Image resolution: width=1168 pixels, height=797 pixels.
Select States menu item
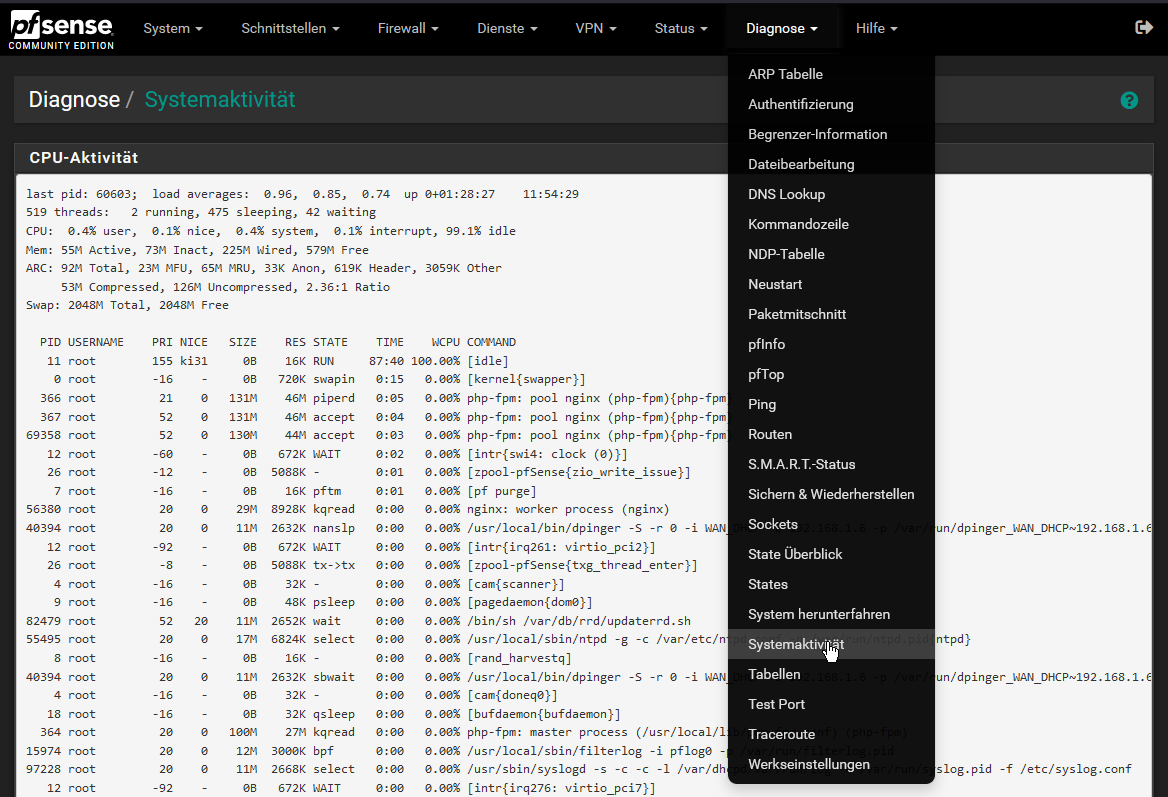coord(831,584)
